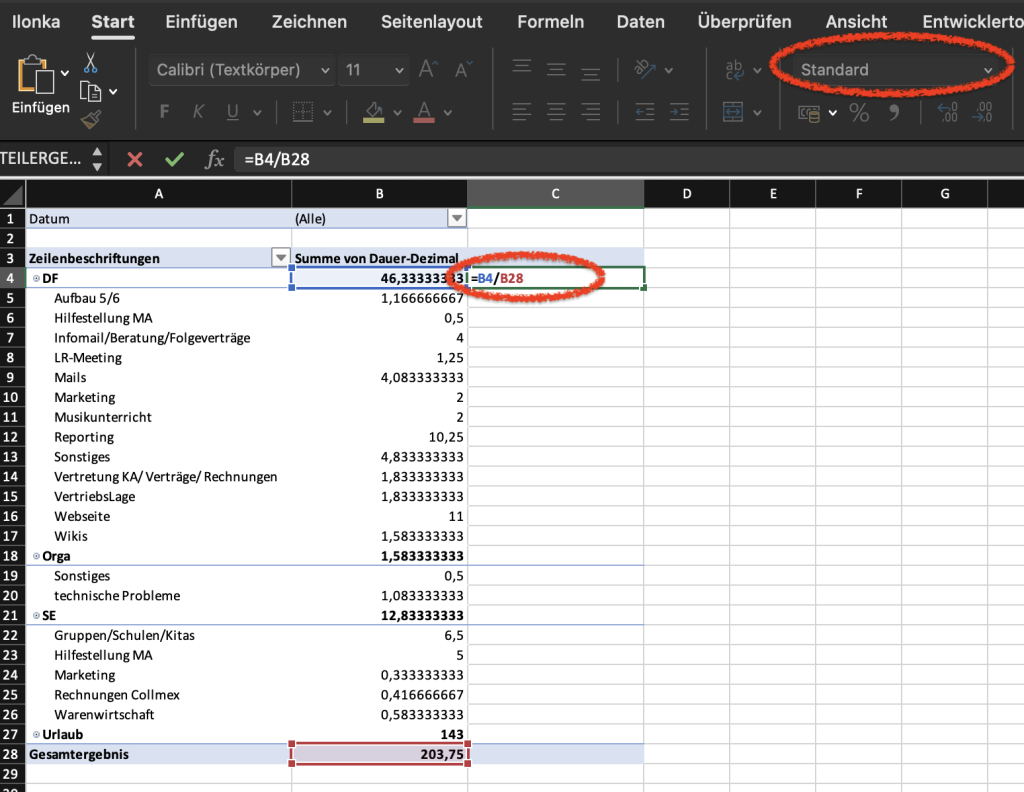Confirm formula with green checkmark
Viewport: 1024px width, 792px height.
pyautogui.click(x=174, y=160)
